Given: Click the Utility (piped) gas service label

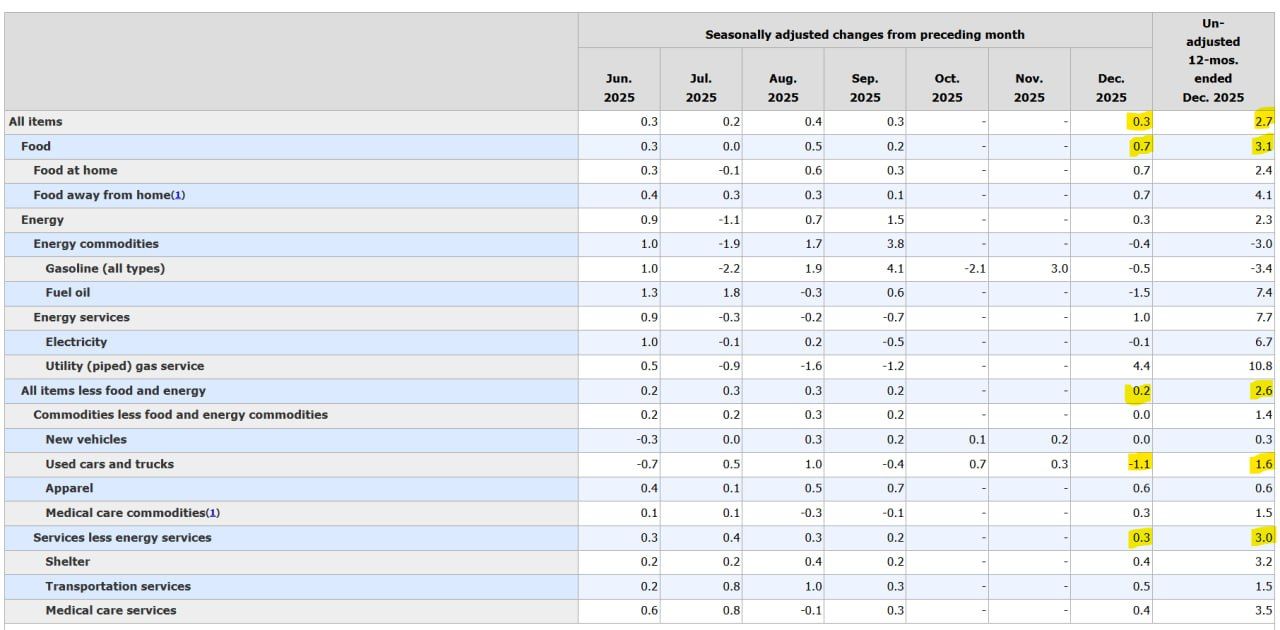Looking at the screenshot, I should 124,366.
